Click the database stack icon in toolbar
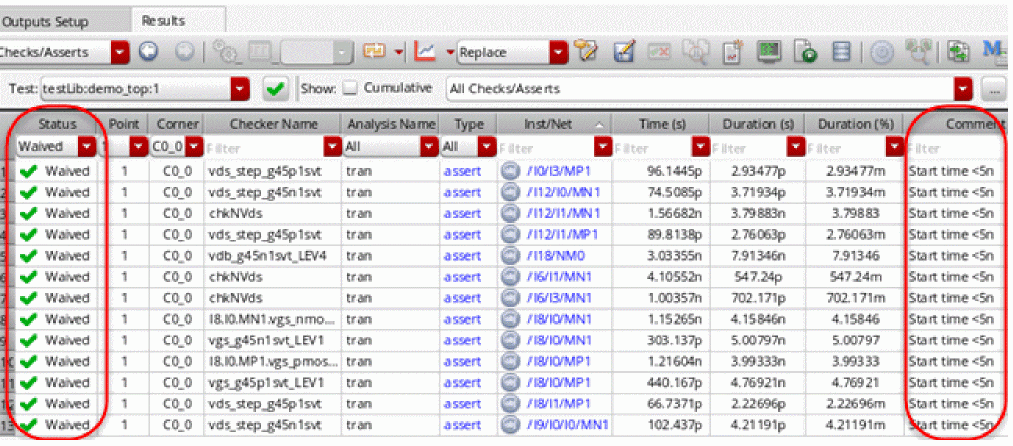1013x446 pixels. pyautogui.click(x=842, y=52)
